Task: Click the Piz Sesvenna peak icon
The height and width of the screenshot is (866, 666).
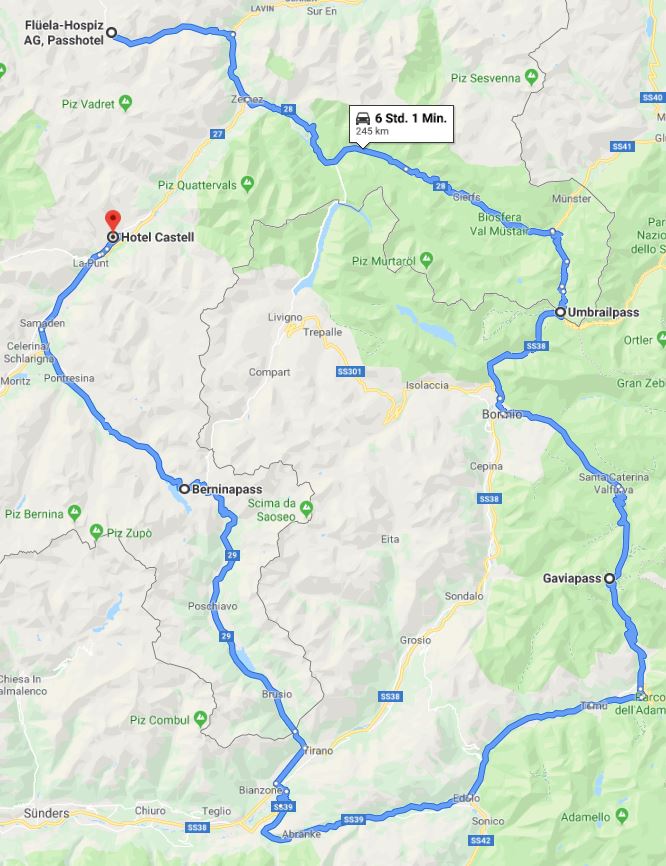Action: 531,77
